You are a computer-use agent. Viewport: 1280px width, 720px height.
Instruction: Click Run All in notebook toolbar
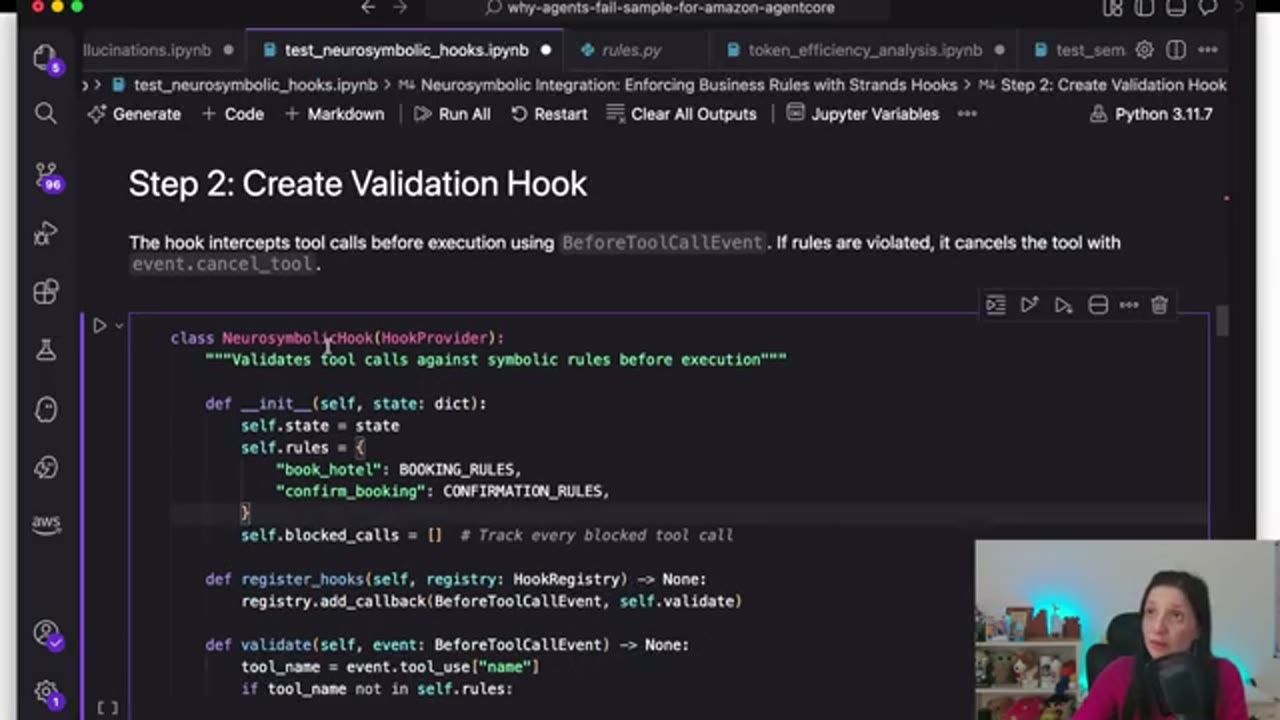453,114
